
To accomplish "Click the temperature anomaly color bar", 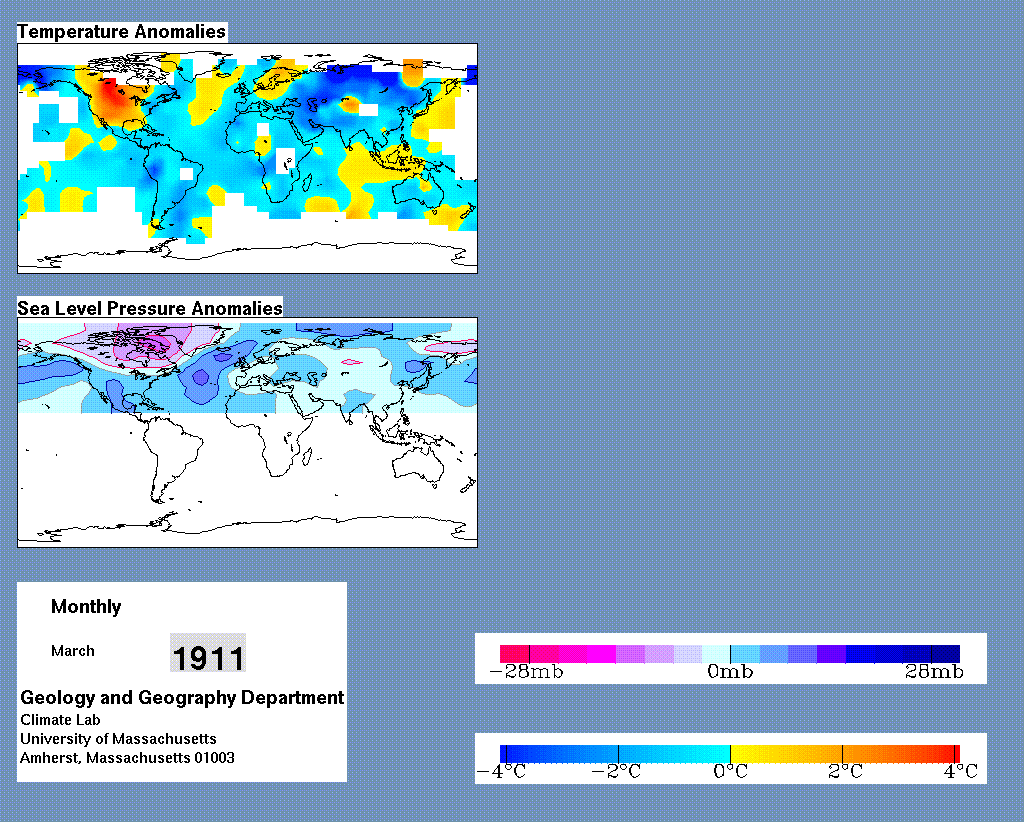I will (730, 754).
